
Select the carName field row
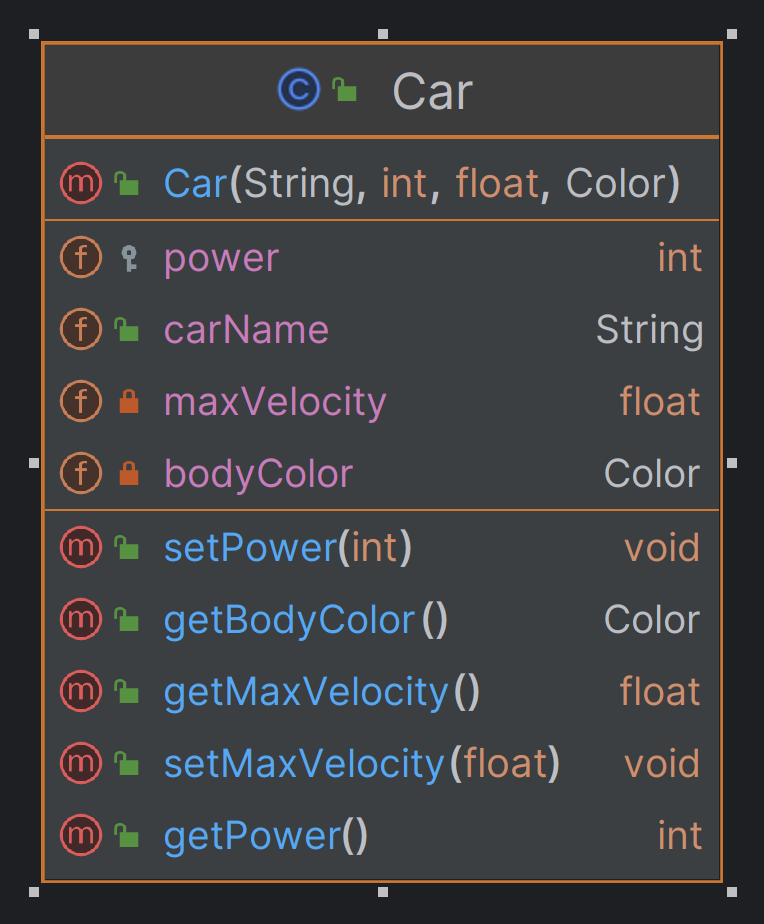(382, 329)
